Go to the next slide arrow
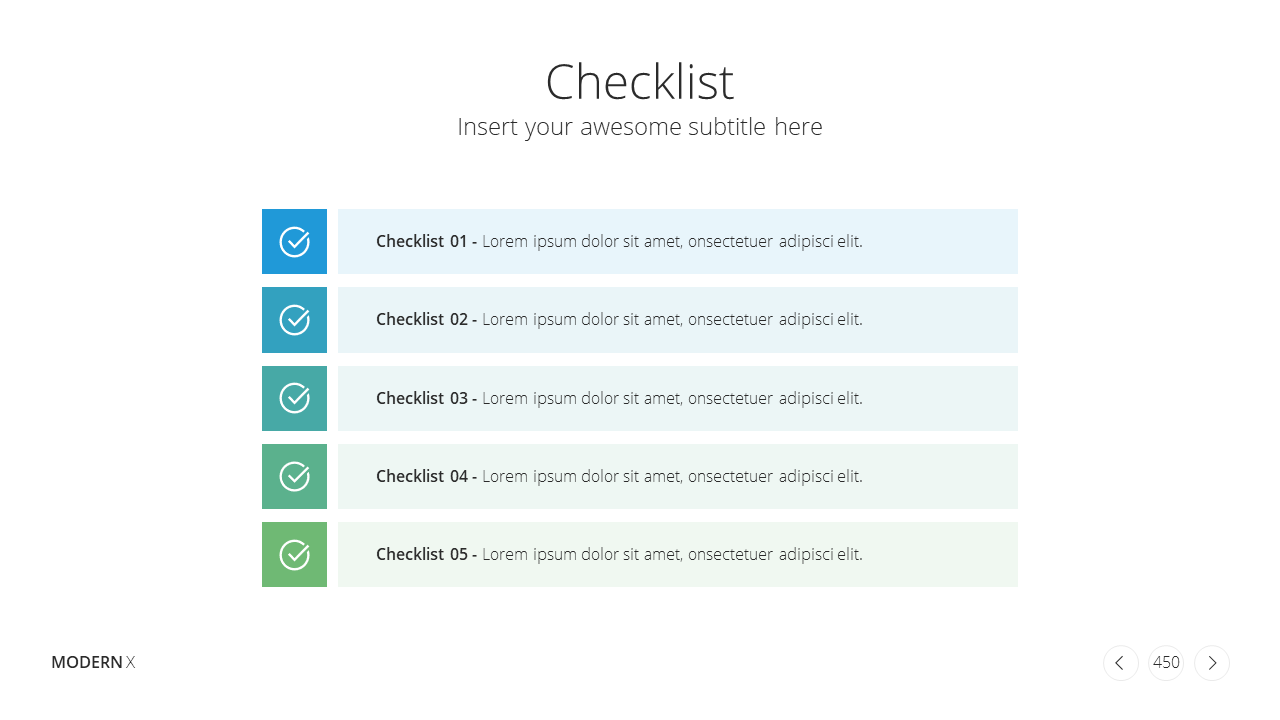This screenshot has width=1280, height=720. [1212, 663]
